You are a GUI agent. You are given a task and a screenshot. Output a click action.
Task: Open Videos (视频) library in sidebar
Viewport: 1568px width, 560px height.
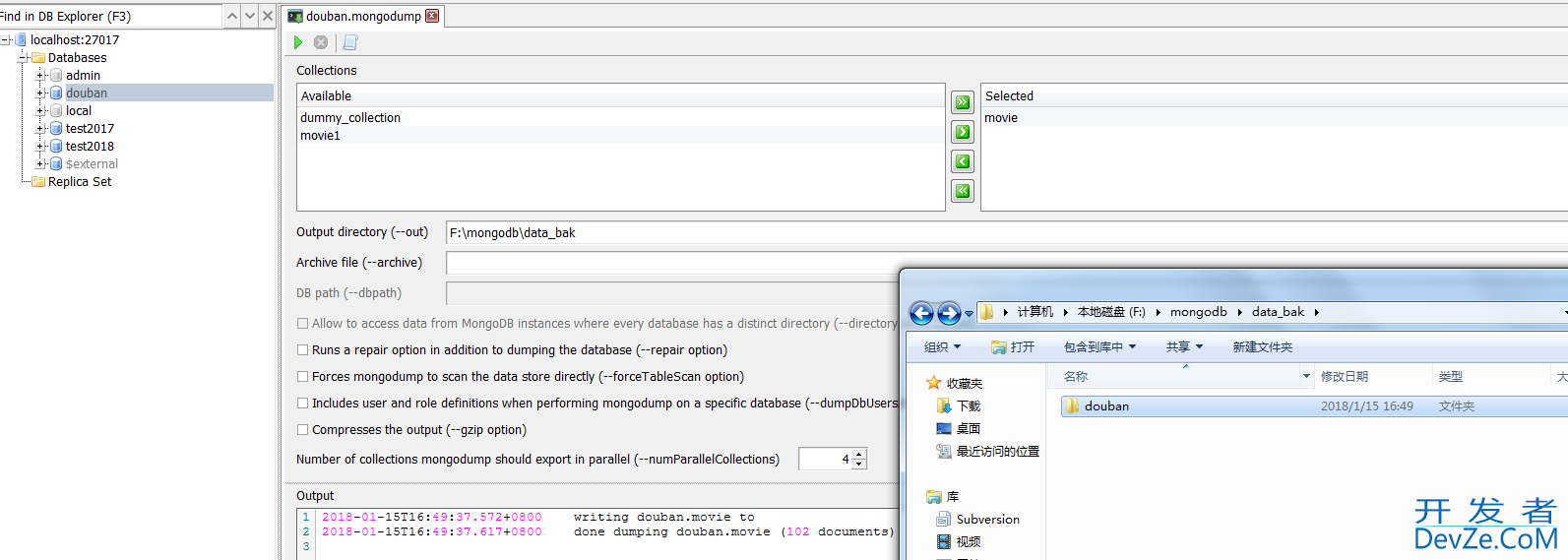click(959, 541)
